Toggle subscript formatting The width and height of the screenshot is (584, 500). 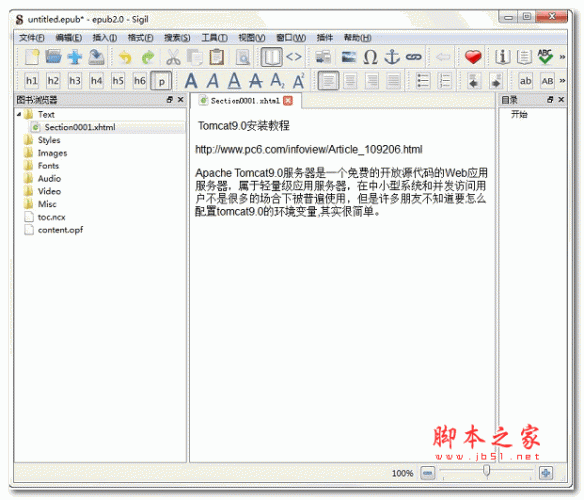(277, 81)
